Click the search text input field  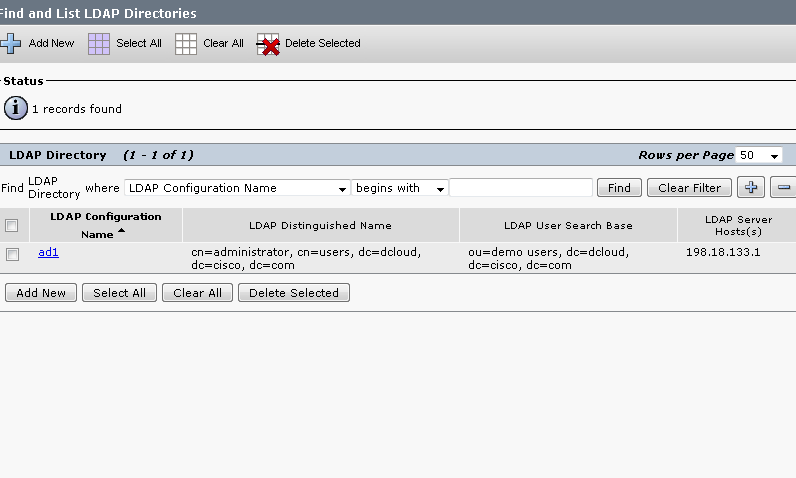[x=521, y=187]
